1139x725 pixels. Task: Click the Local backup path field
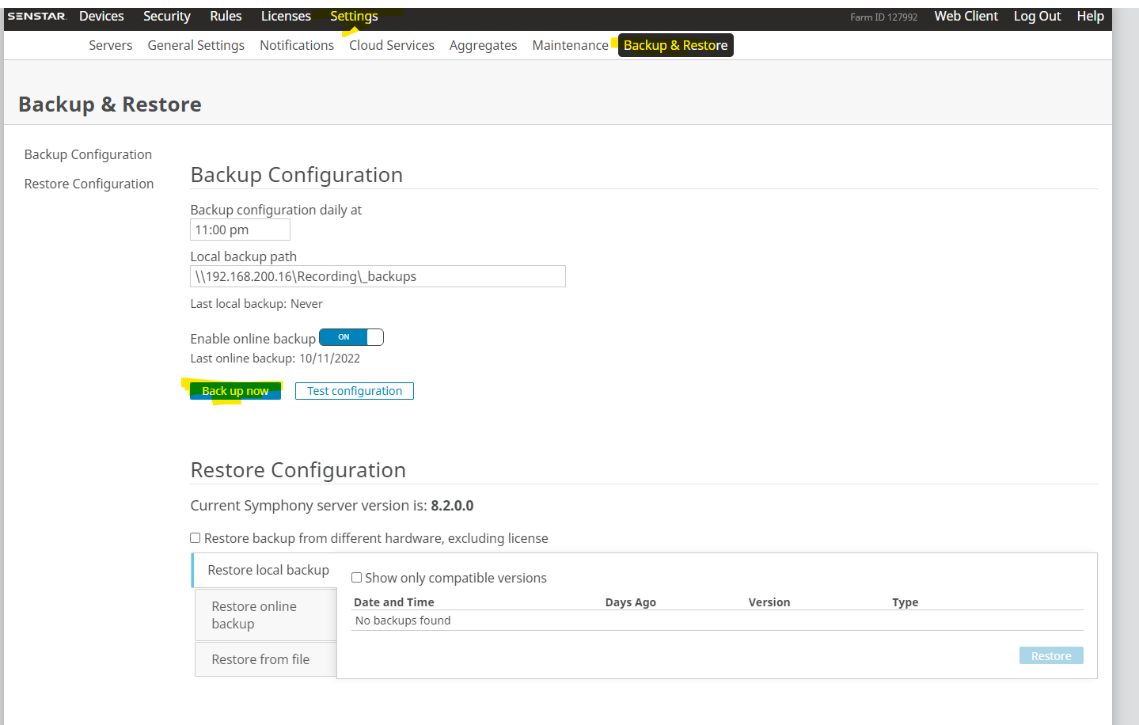pyautogui.click(x=378, y=276)
